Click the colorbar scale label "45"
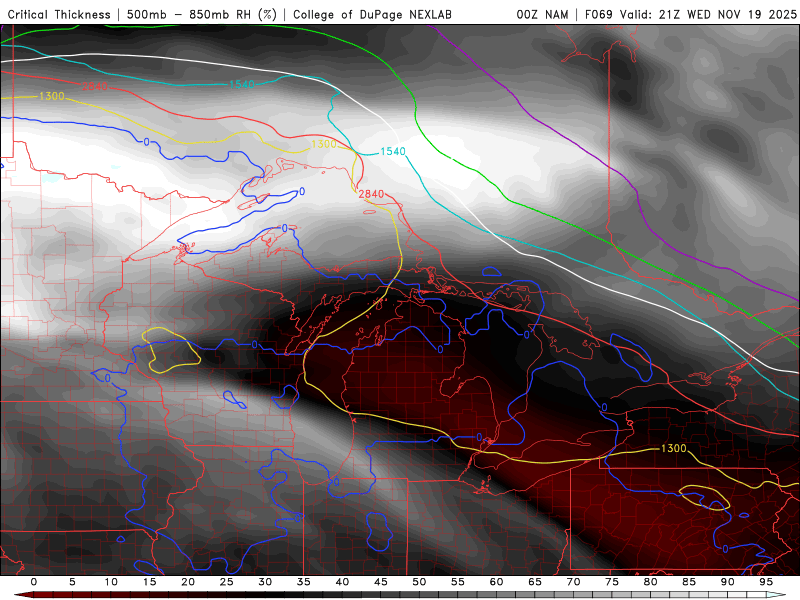This screenshot has width=800, height=600. pos(381,582)
